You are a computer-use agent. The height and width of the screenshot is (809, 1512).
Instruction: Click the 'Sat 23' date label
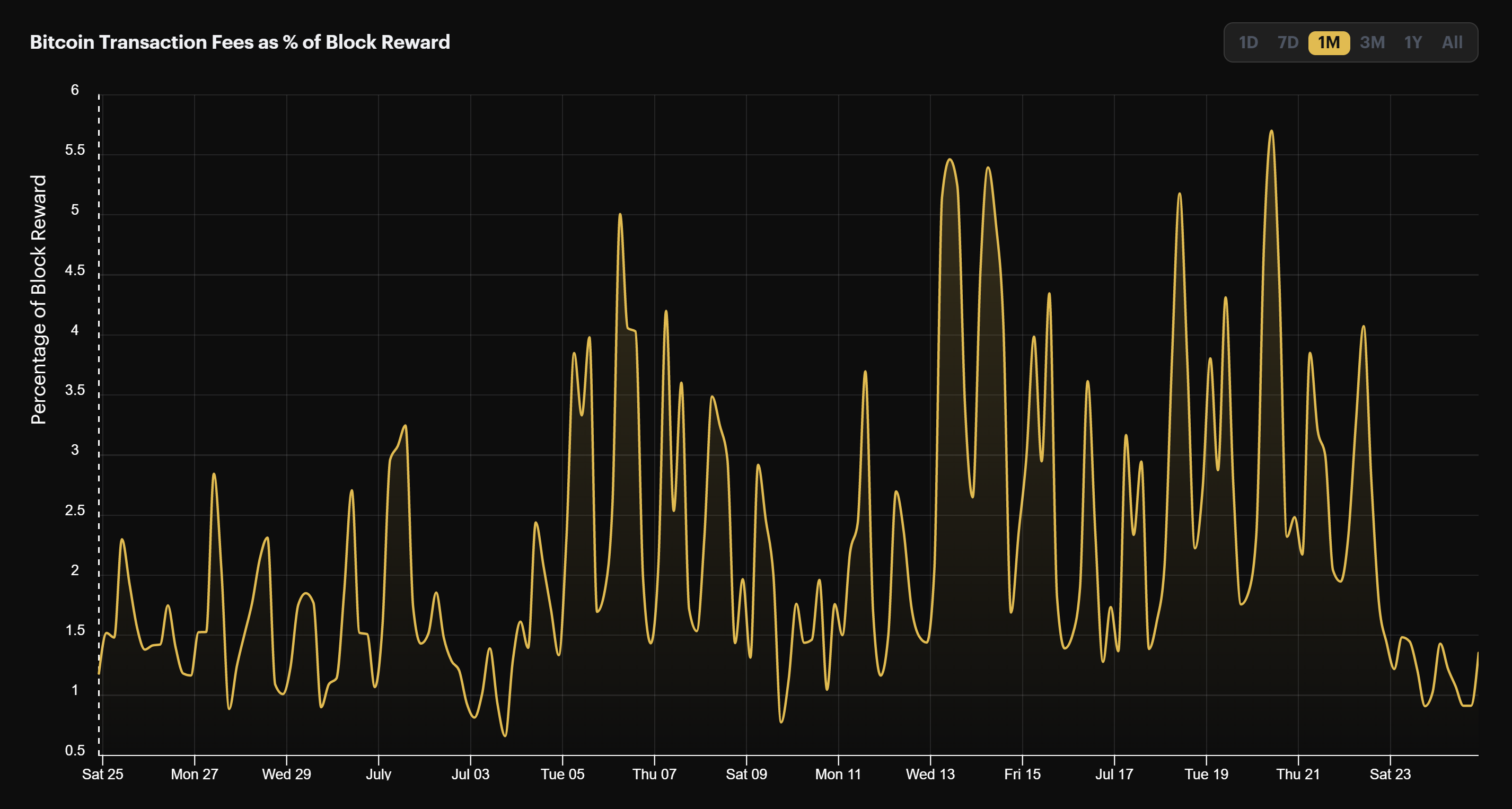(1390, 774)
